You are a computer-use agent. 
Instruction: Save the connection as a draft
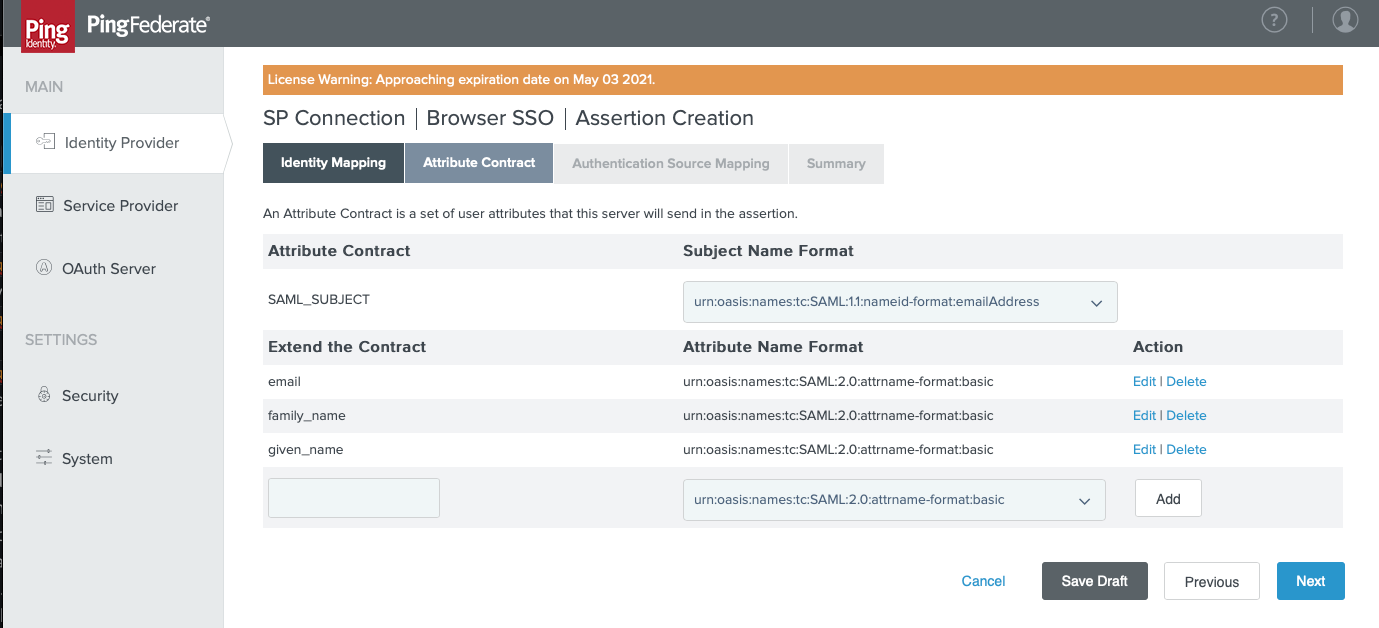[1094, 580]
